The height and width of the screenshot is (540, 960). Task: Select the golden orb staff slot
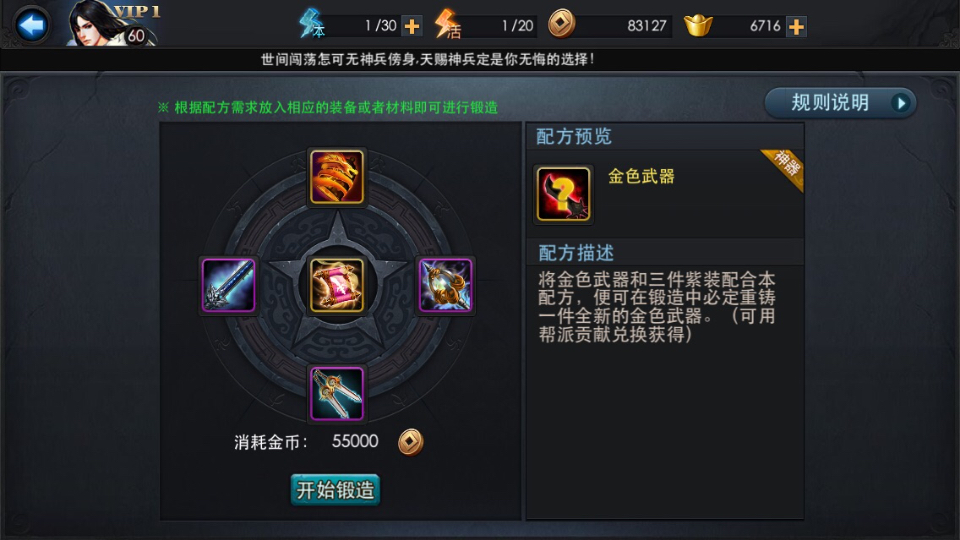tap(445, 285)
